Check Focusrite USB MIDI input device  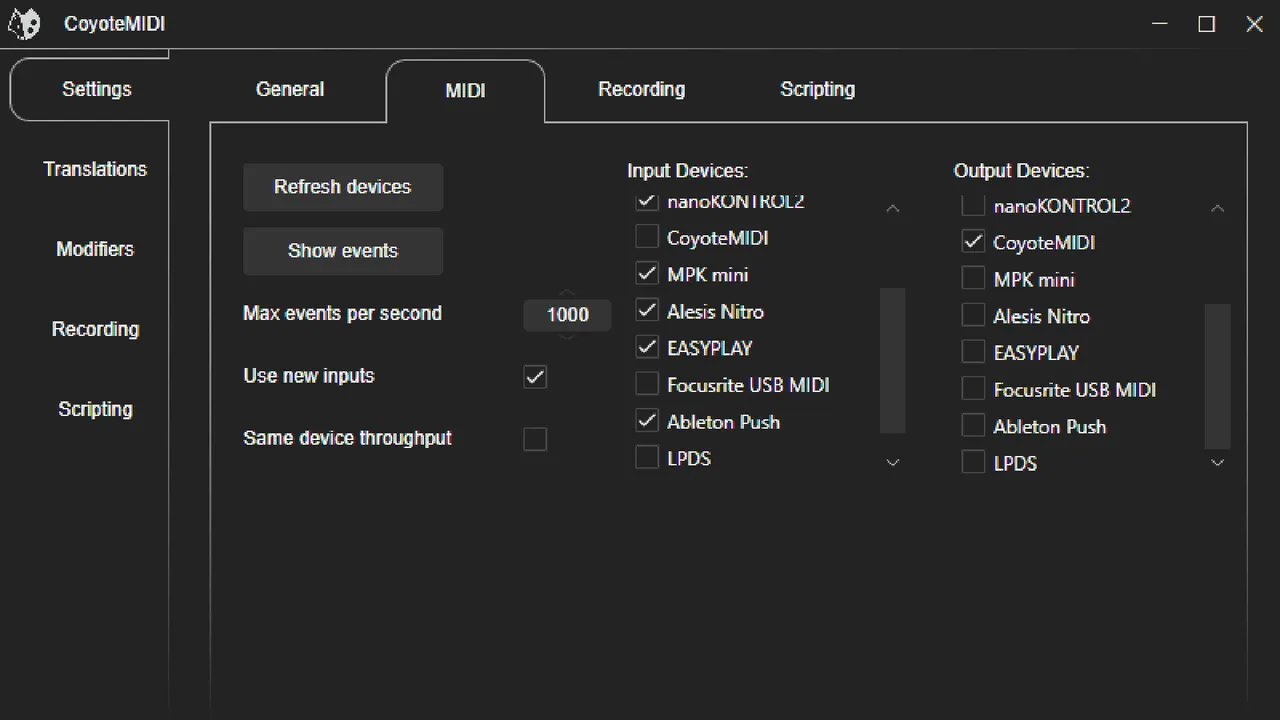[x=647, y=384]
